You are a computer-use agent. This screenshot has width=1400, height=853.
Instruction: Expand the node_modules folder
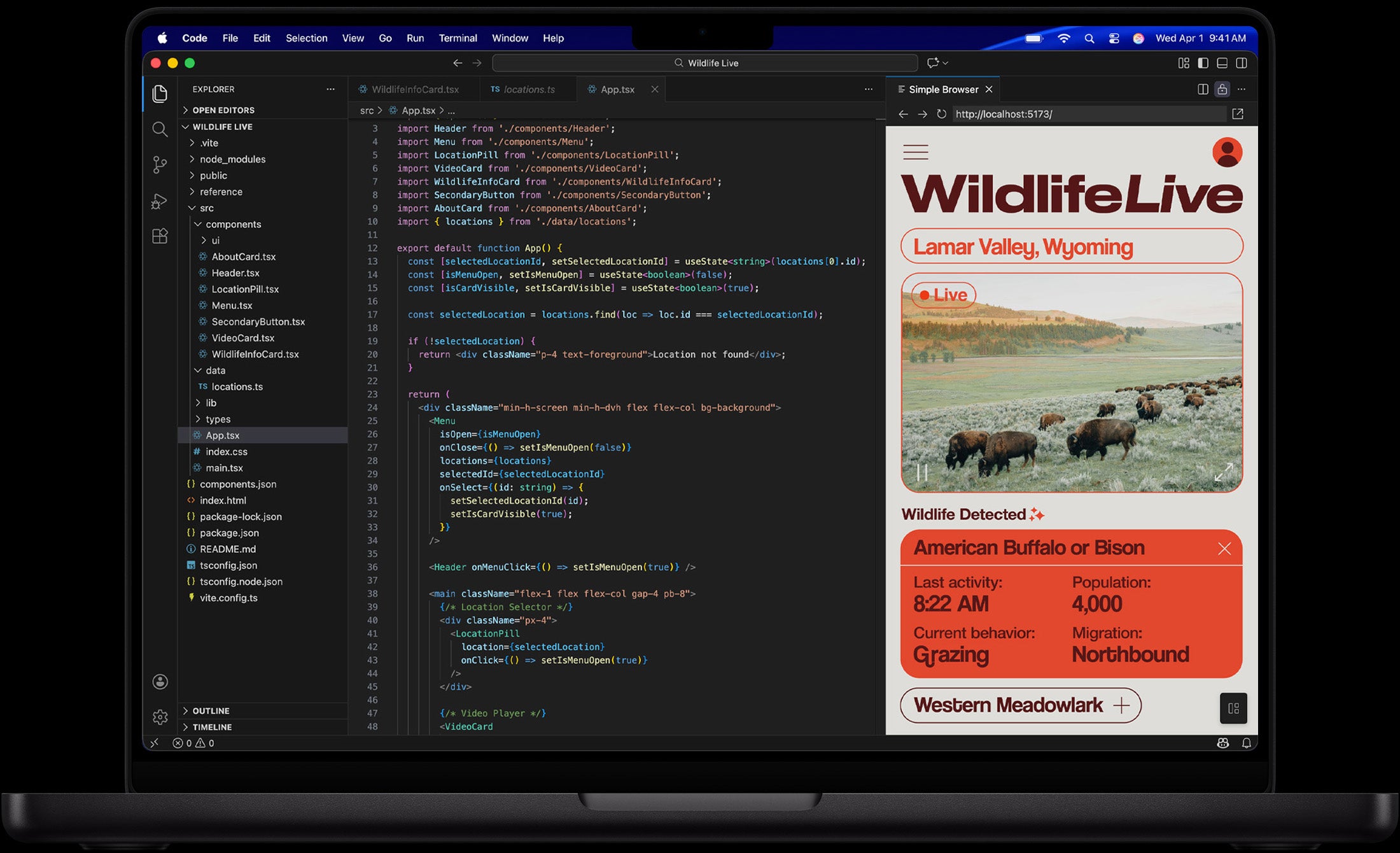tap(232, 159)
